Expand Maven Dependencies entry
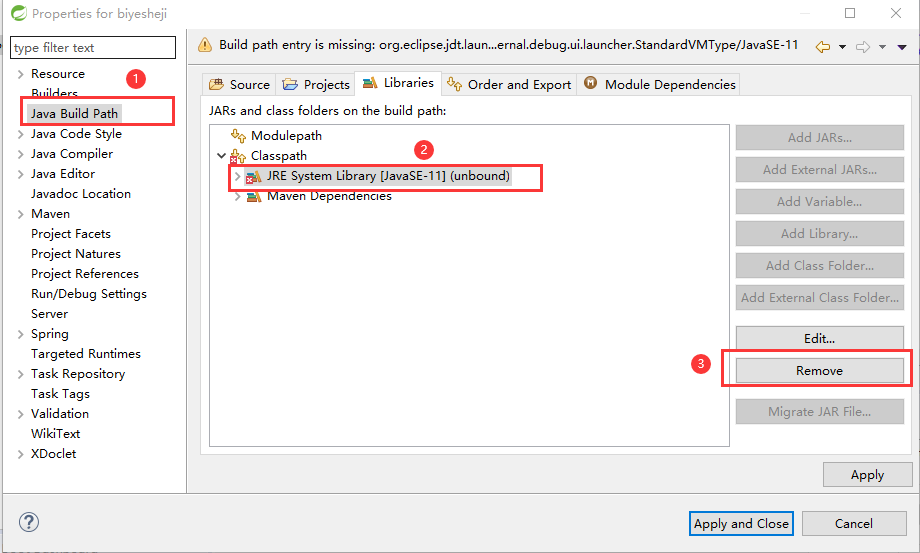The width and height of the screenshot is (920, 553). (237, 196)
